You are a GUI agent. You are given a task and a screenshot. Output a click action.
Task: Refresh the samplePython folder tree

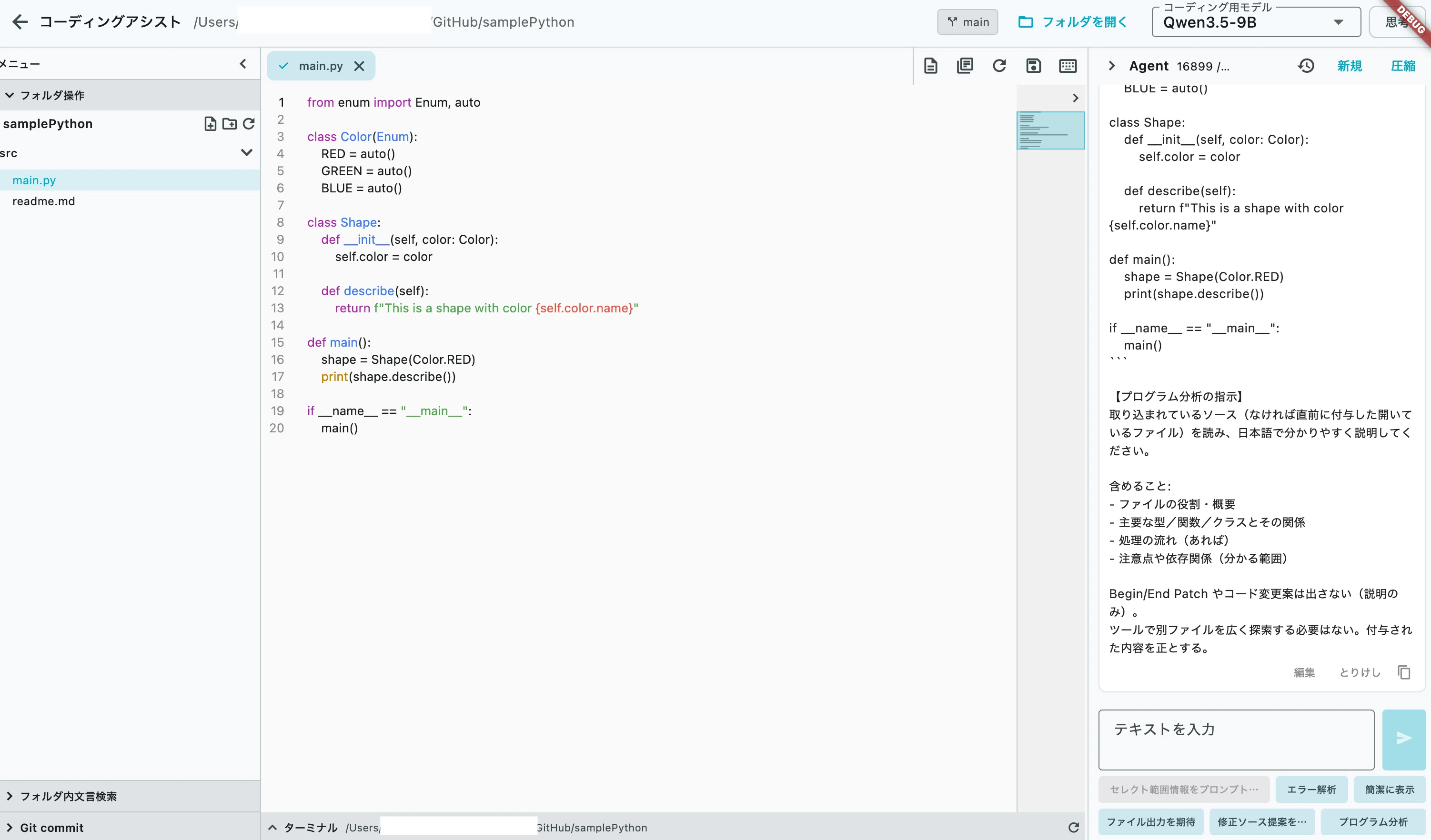[x=249, y=124]
